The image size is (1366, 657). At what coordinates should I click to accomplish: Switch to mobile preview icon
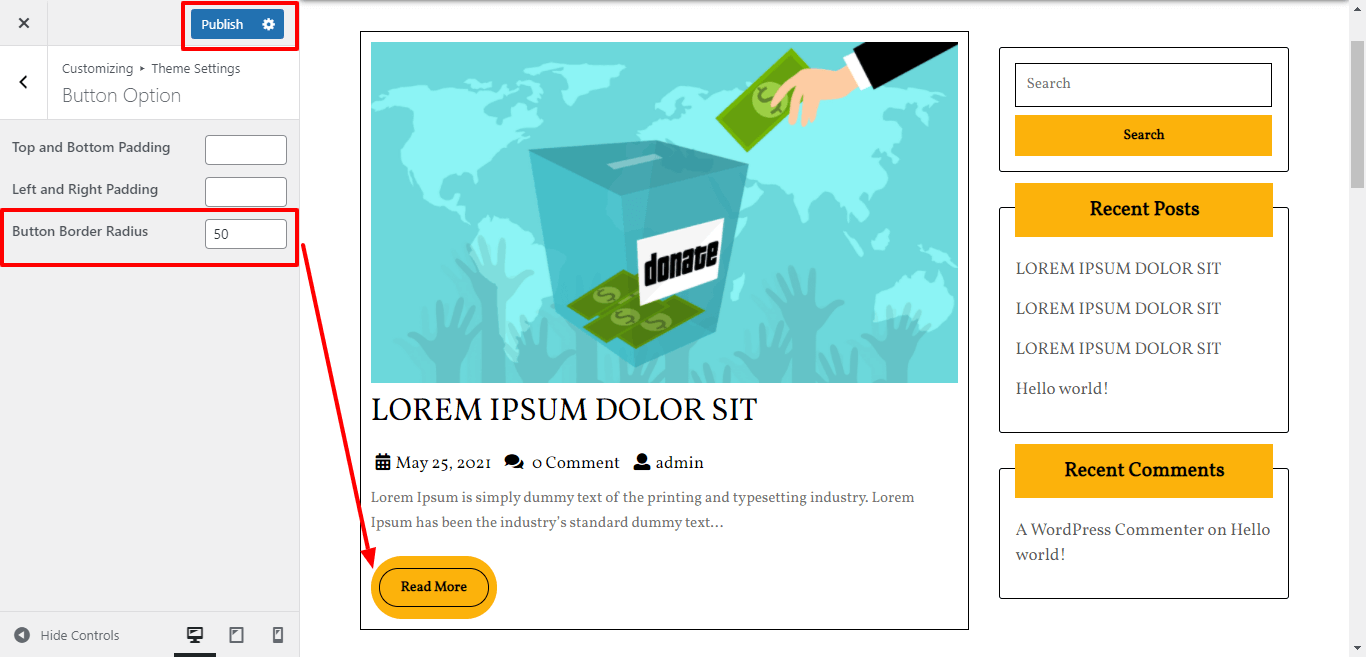pos(278,635)
